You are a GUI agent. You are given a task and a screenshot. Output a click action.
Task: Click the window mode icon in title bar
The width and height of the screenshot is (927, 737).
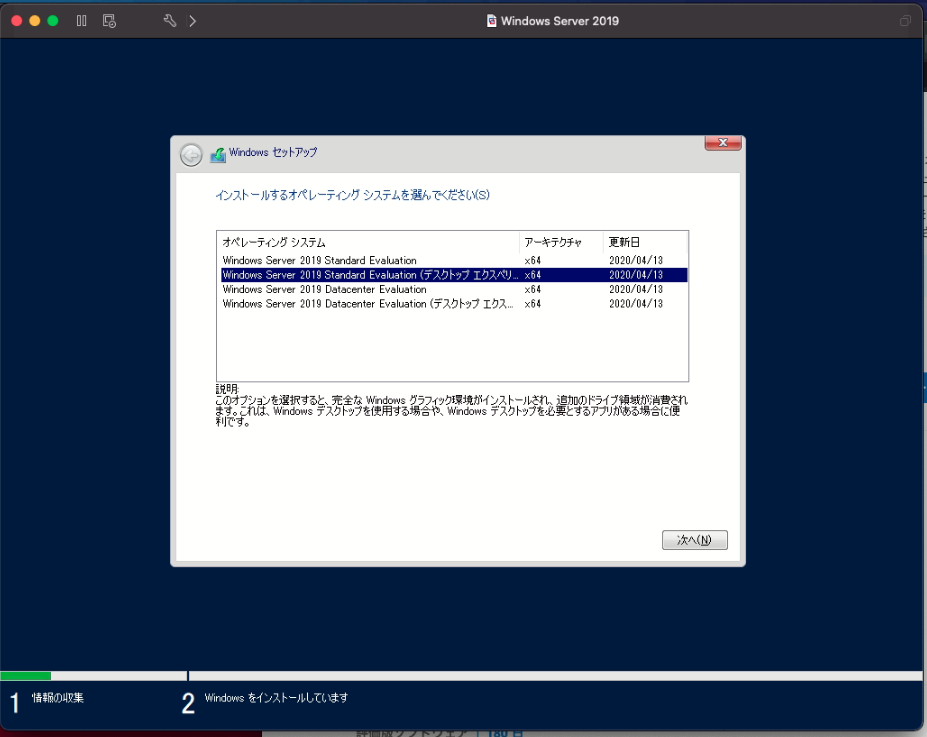click(905, 21)
